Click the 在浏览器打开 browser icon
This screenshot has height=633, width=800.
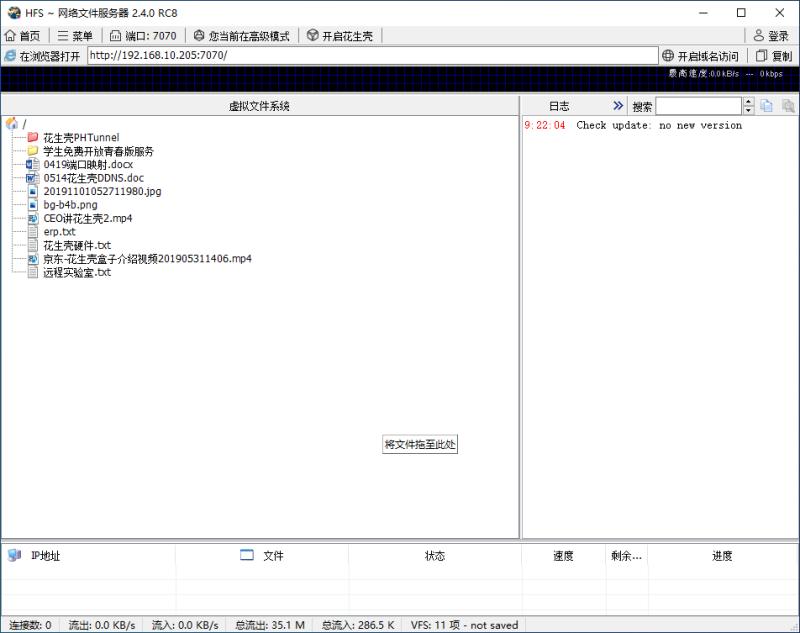point(10,55)
